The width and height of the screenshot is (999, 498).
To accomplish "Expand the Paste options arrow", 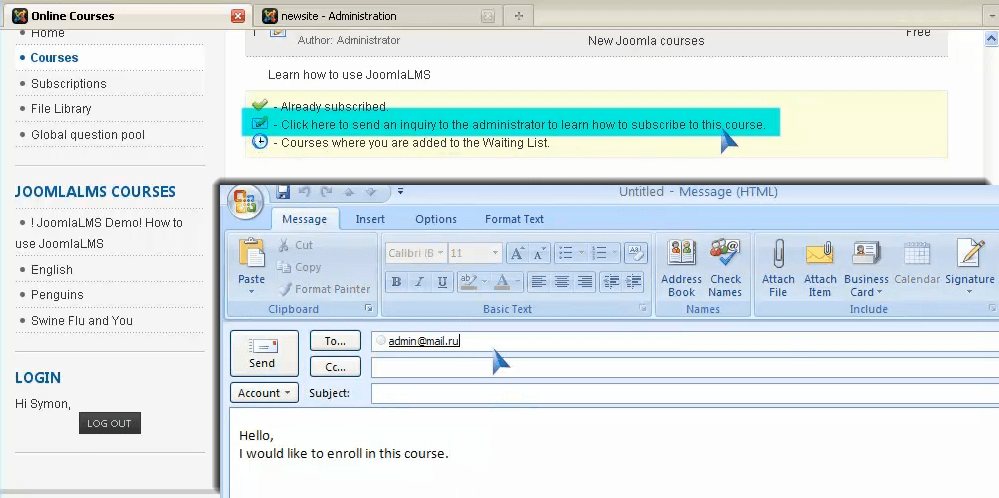I will tap(251, 292).
